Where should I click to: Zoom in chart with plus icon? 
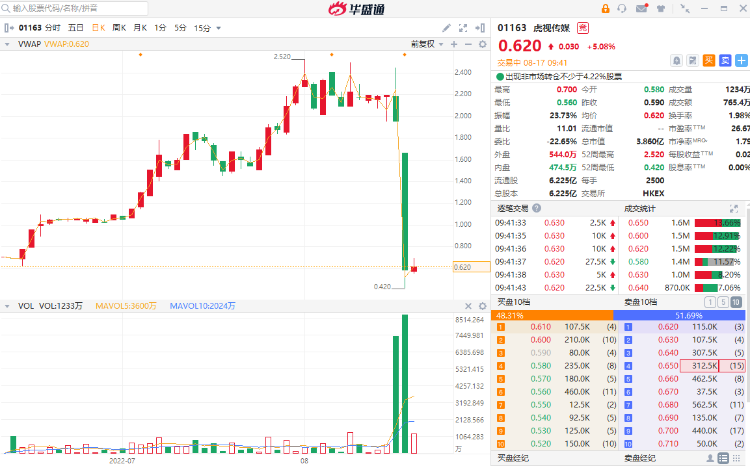pos(454,44)
